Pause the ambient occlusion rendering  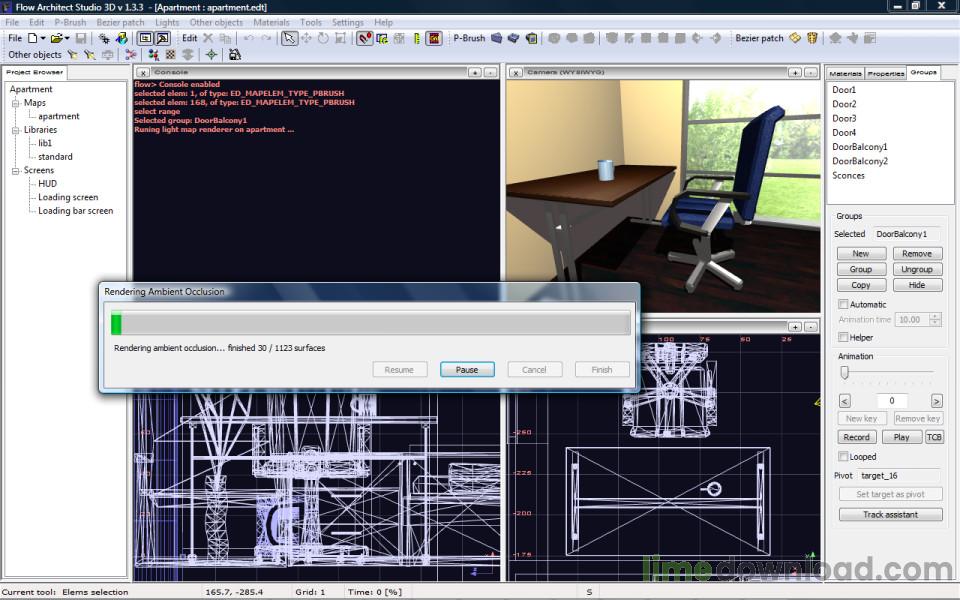467,370
